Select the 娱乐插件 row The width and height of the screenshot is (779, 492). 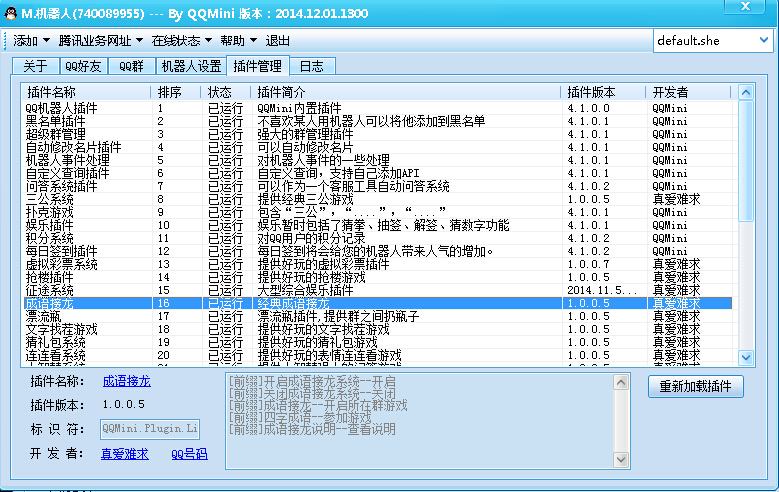point(378,225)
